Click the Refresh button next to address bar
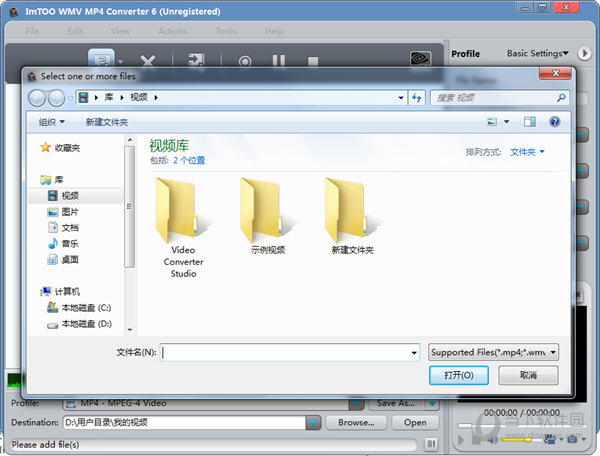This screenshot has height=456, width=600. (417, 98)
